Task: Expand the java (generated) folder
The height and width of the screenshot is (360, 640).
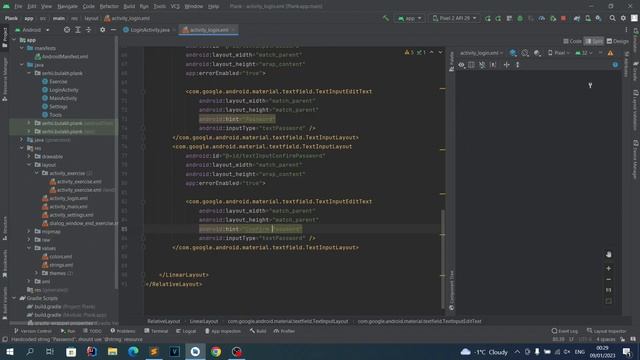Action: click(22, 140)
